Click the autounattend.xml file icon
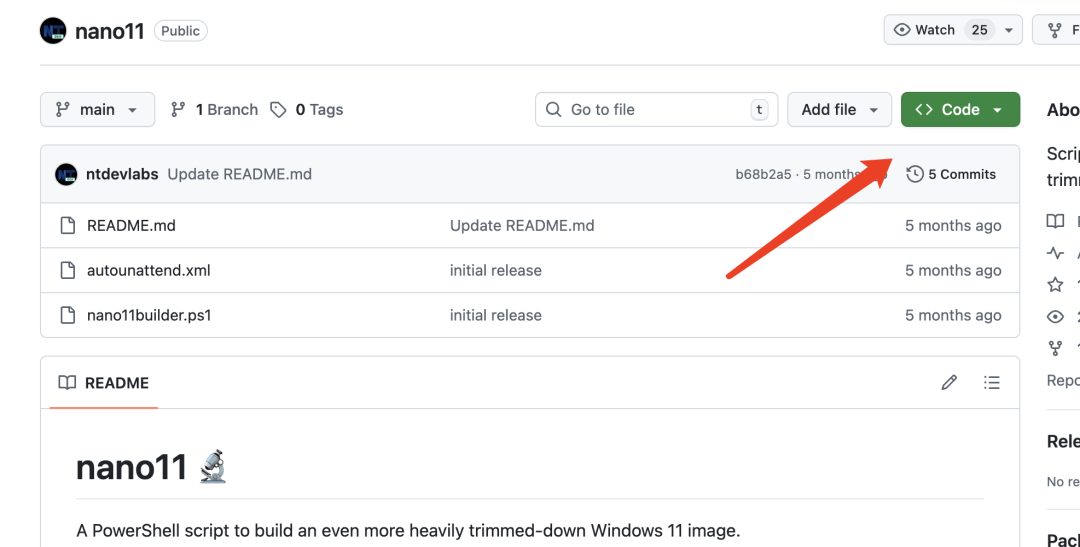1080x547 pixels. coord(68,270)
